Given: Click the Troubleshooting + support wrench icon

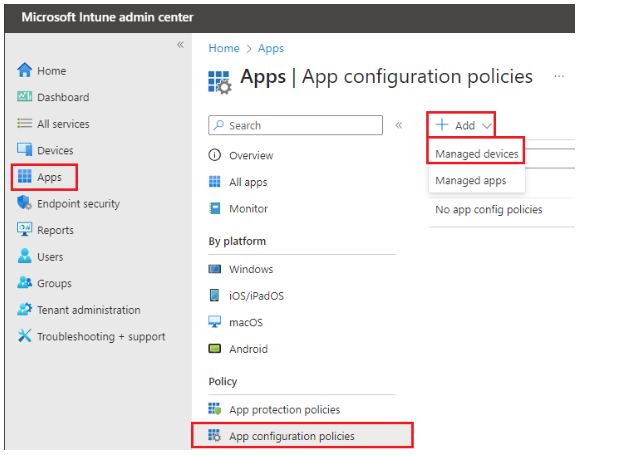Looking at the screenshot, I should [x=25, y=336].
